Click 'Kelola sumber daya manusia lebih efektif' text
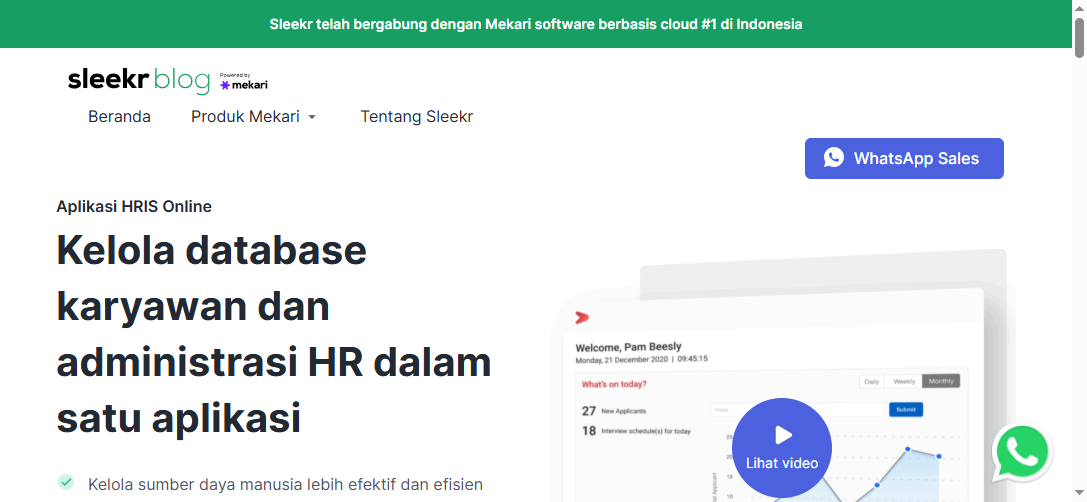Viewport: 1087px width, 502px height. coord(285,484)
